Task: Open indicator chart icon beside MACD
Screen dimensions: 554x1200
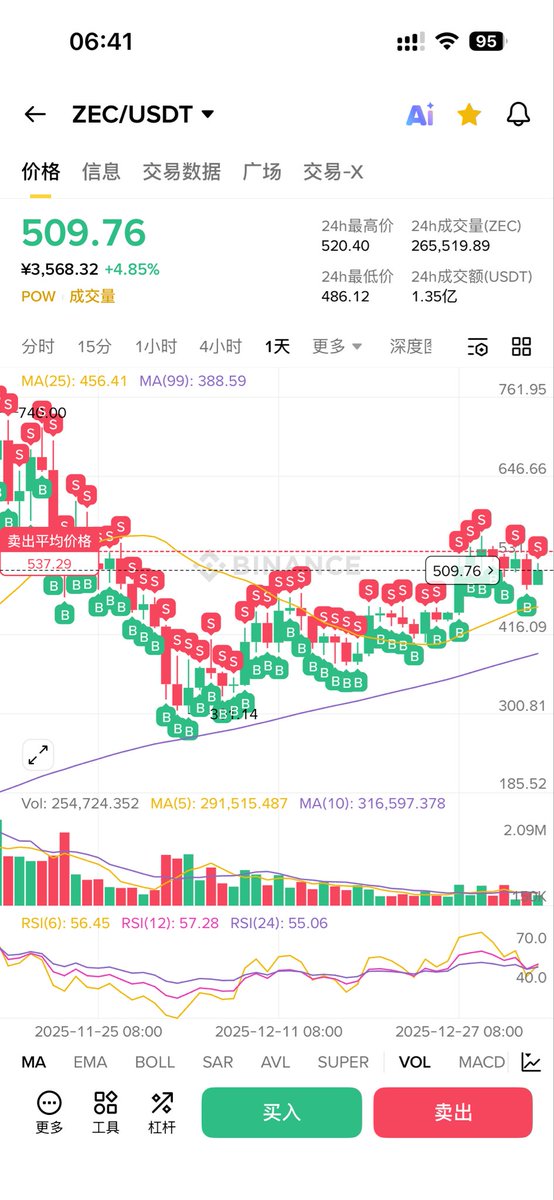Action: (x=532, y=1062)
